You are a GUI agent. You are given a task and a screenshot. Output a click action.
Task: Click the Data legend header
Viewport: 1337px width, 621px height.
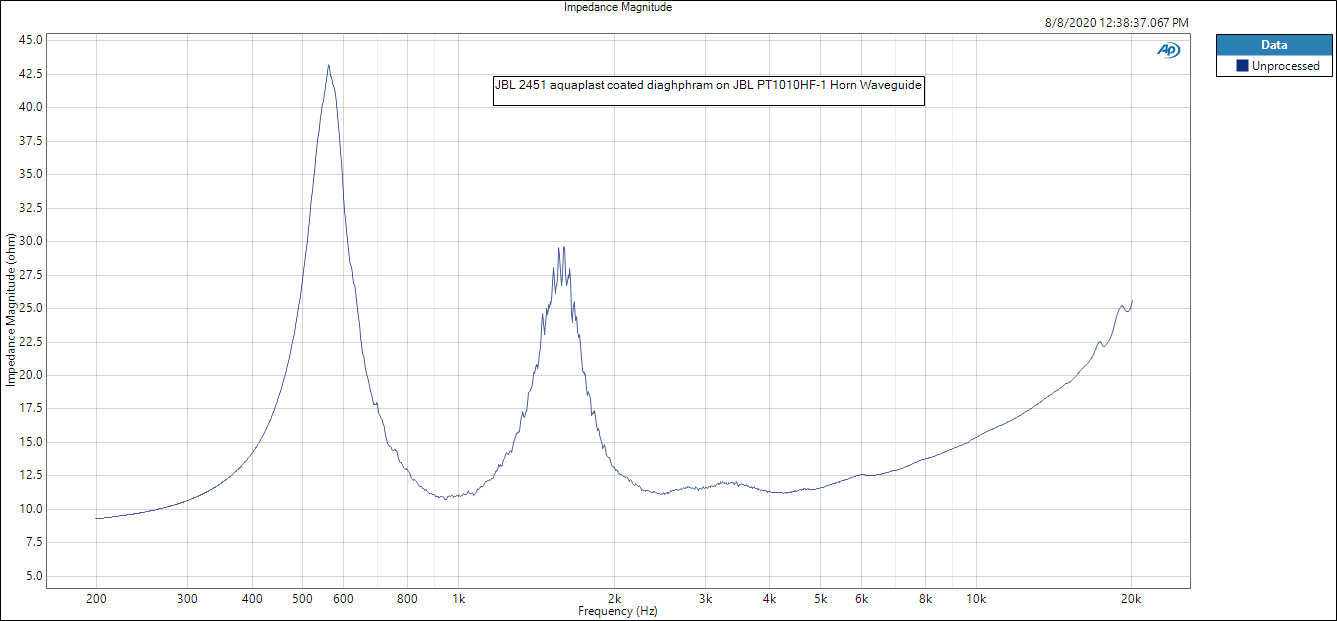click(1274, 45)
